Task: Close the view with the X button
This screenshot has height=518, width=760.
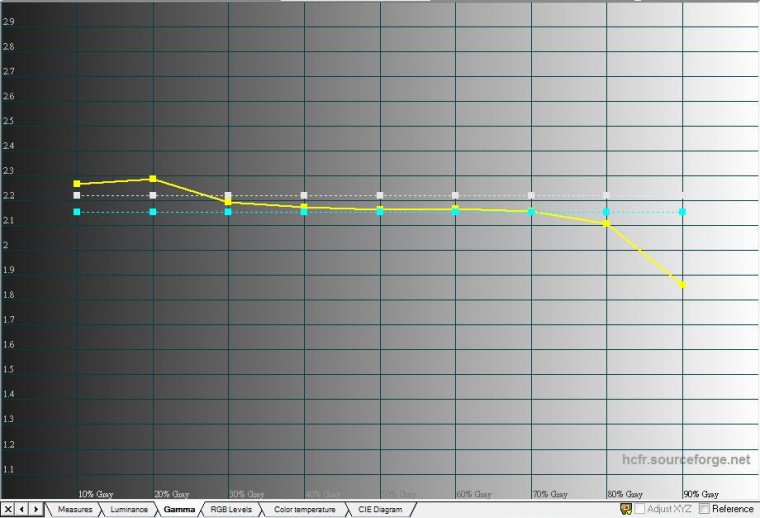Action: (8, 509)
